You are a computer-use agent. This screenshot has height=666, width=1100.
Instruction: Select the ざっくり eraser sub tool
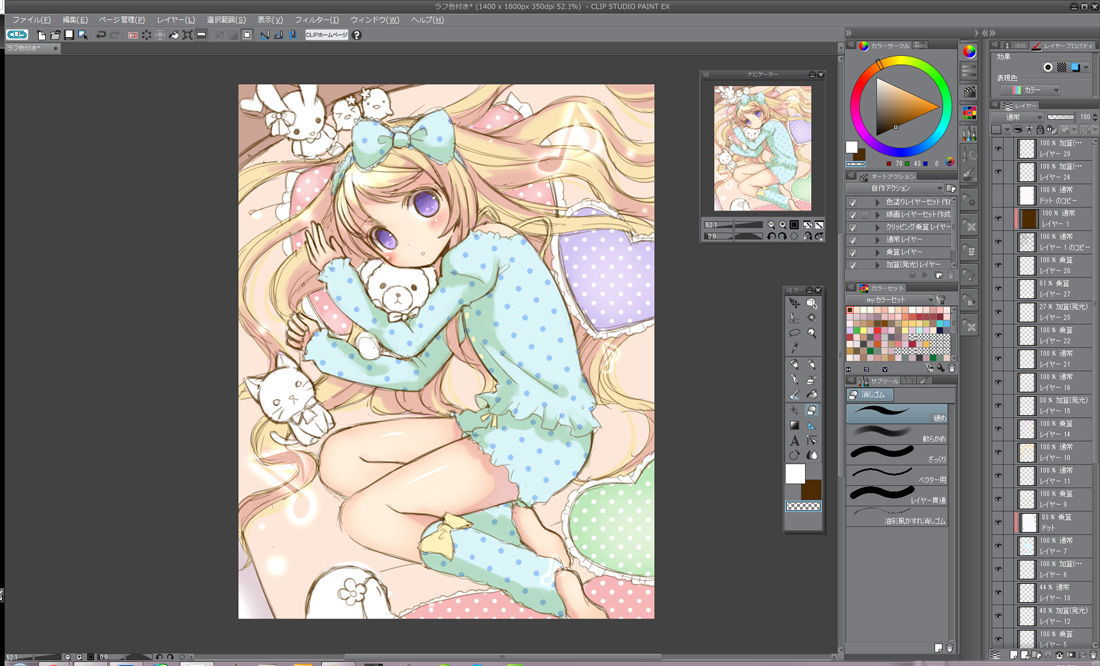pos(897,453)
